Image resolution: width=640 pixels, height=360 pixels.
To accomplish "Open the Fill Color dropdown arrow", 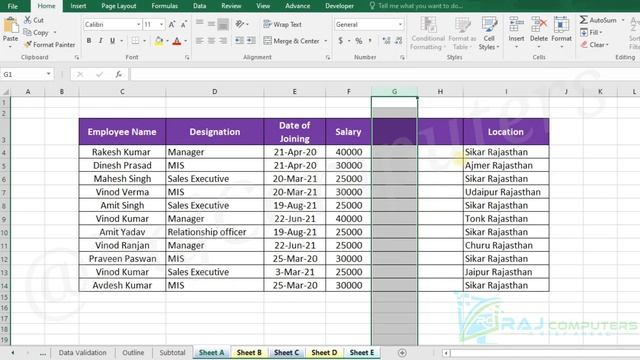I will [x=167, y=41].
